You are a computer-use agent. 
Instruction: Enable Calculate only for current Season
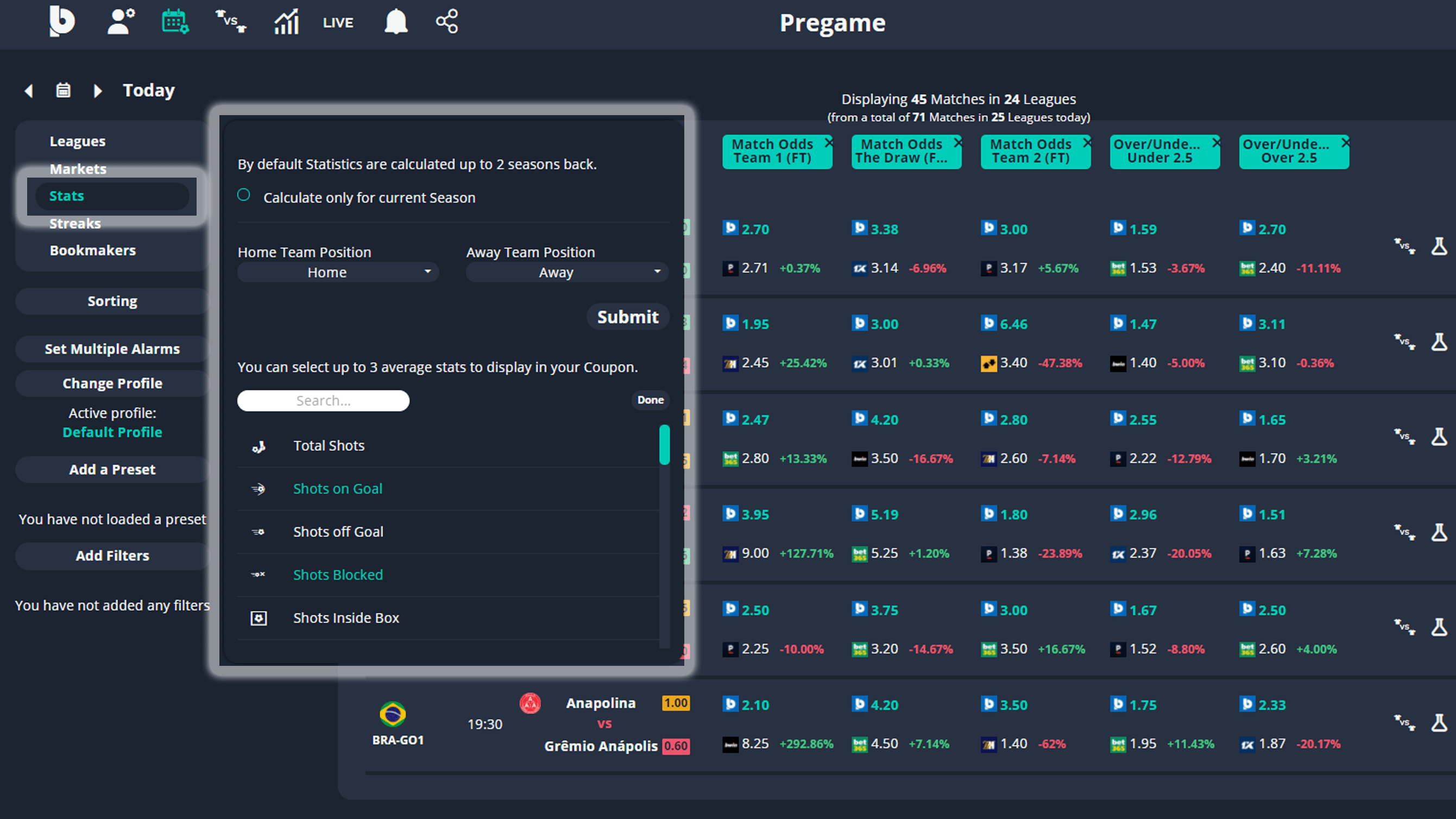[244, 195]
